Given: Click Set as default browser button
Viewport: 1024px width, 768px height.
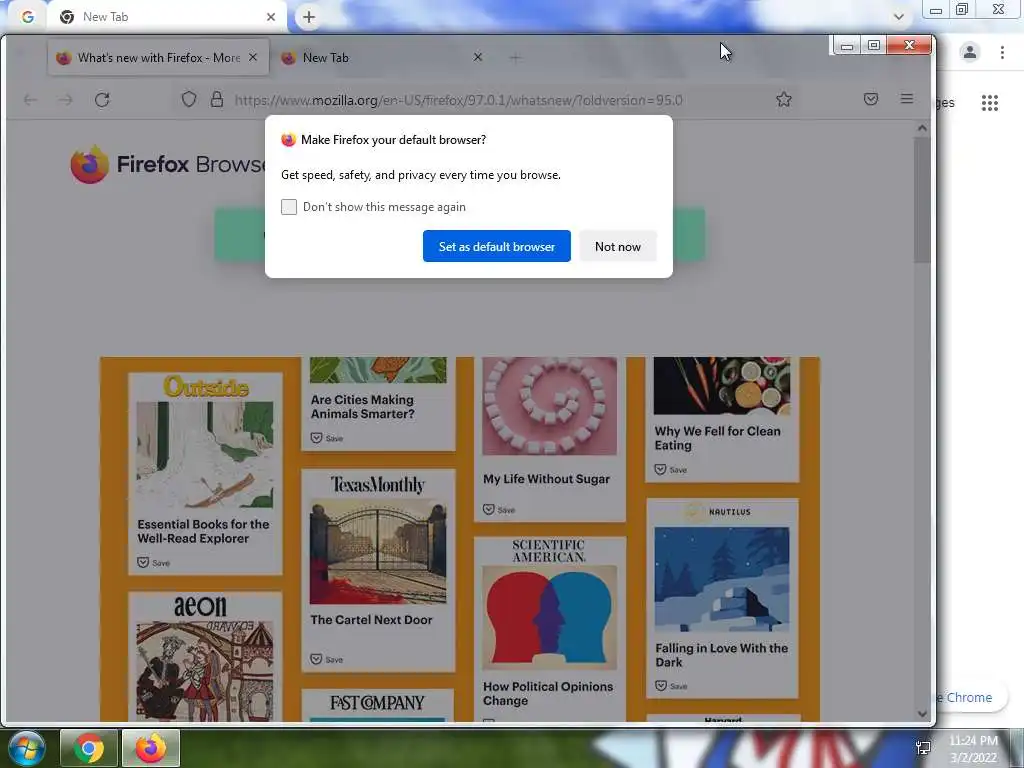Looking at the screenshot, I should (496, 246).
